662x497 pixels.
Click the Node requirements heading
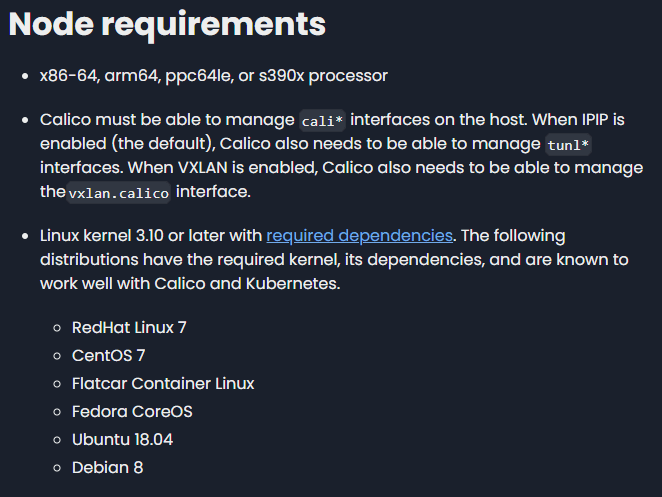[x=167, y=24]
